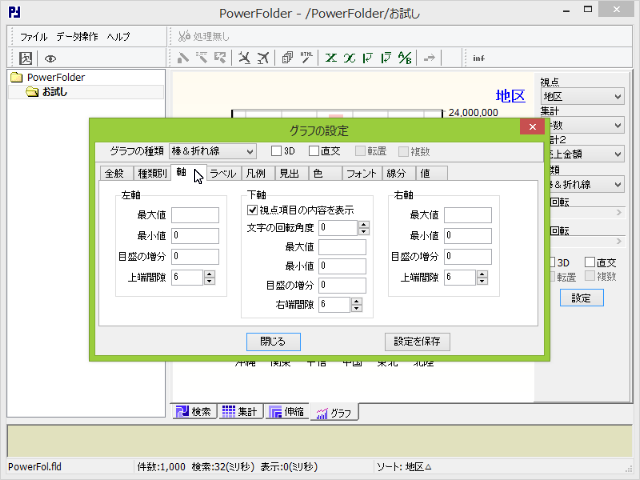Image resolution: width=640 pixels, height=480 pixels.
Task: Increase 文字の回転角度 with up arrow
Action: pos(364,224)
